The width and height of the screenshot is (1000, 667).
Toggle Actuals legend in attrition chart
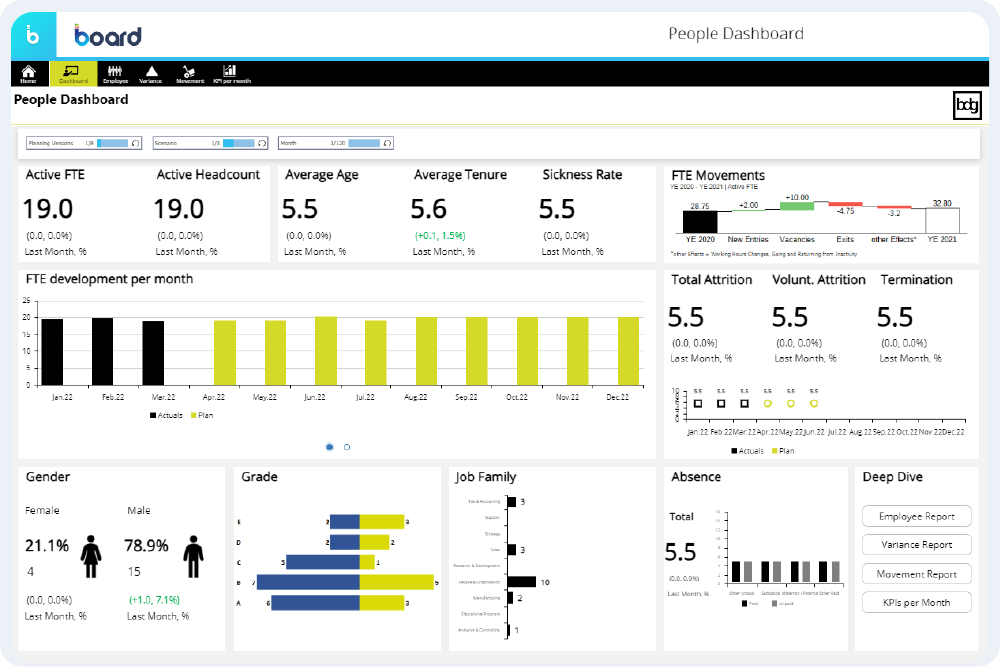747,451
